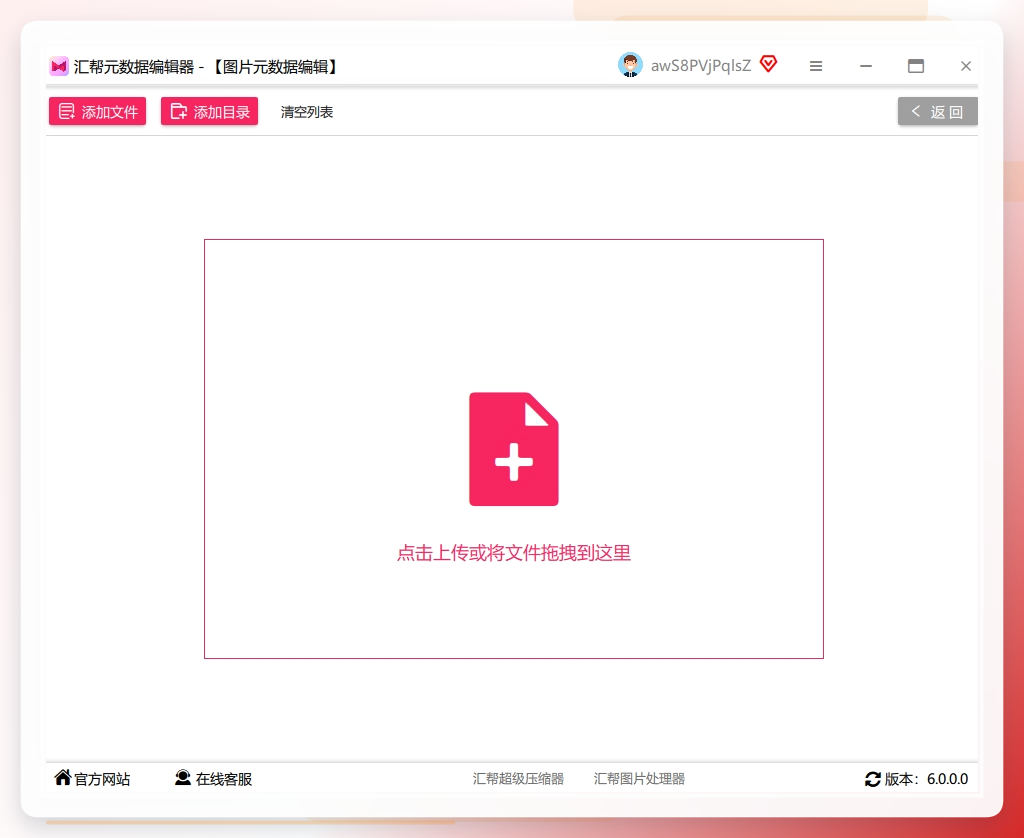1024x838 pixels.
Task: Maximize the application window
Action: 916,66
